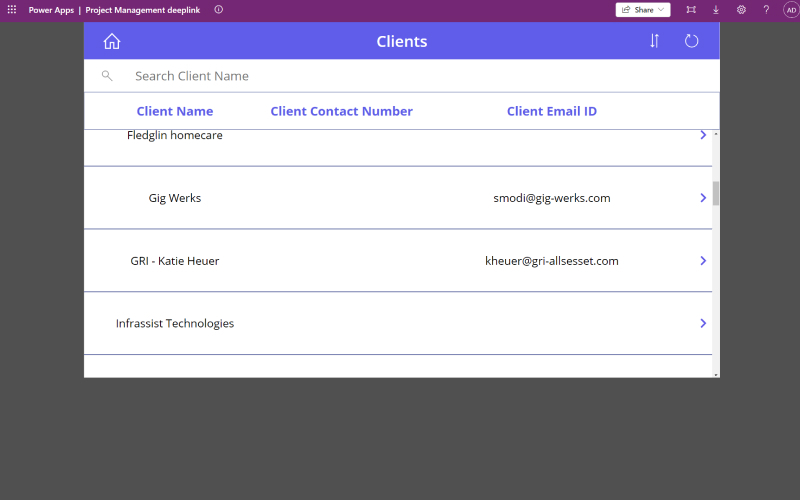Click the client list scrollbar thumb
This screenshot has height=500, width=800.
(x=716, y=193)
